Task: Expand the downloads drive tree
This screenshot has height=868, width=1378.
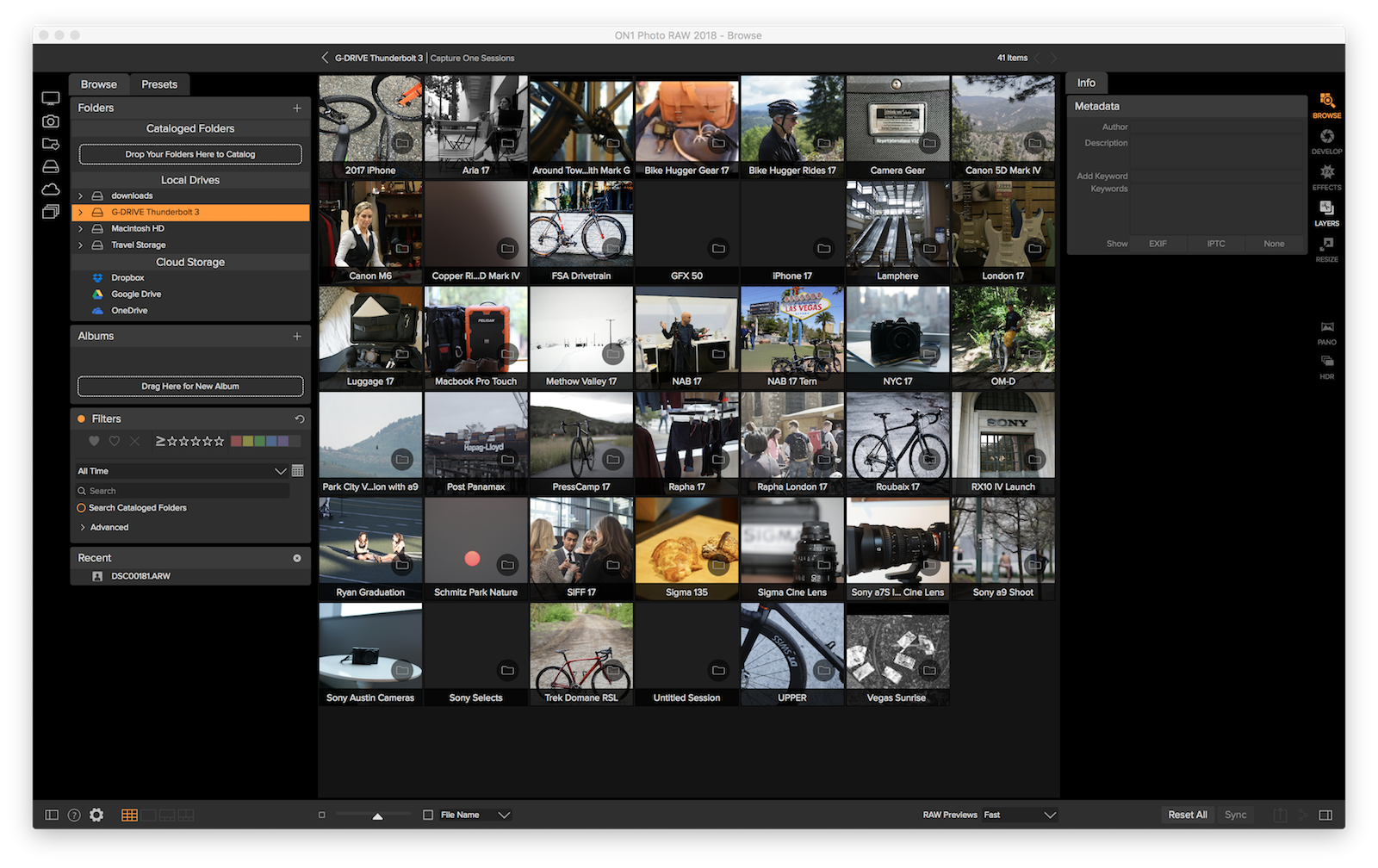Action: pos(81,195)
